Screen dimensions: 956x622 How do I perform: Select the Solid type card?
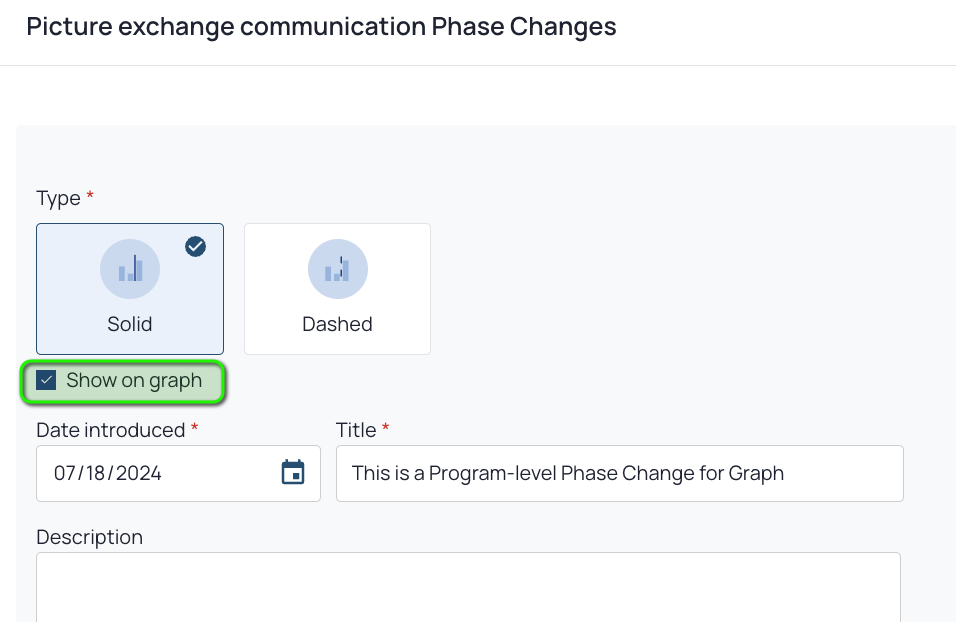point(130,288)
